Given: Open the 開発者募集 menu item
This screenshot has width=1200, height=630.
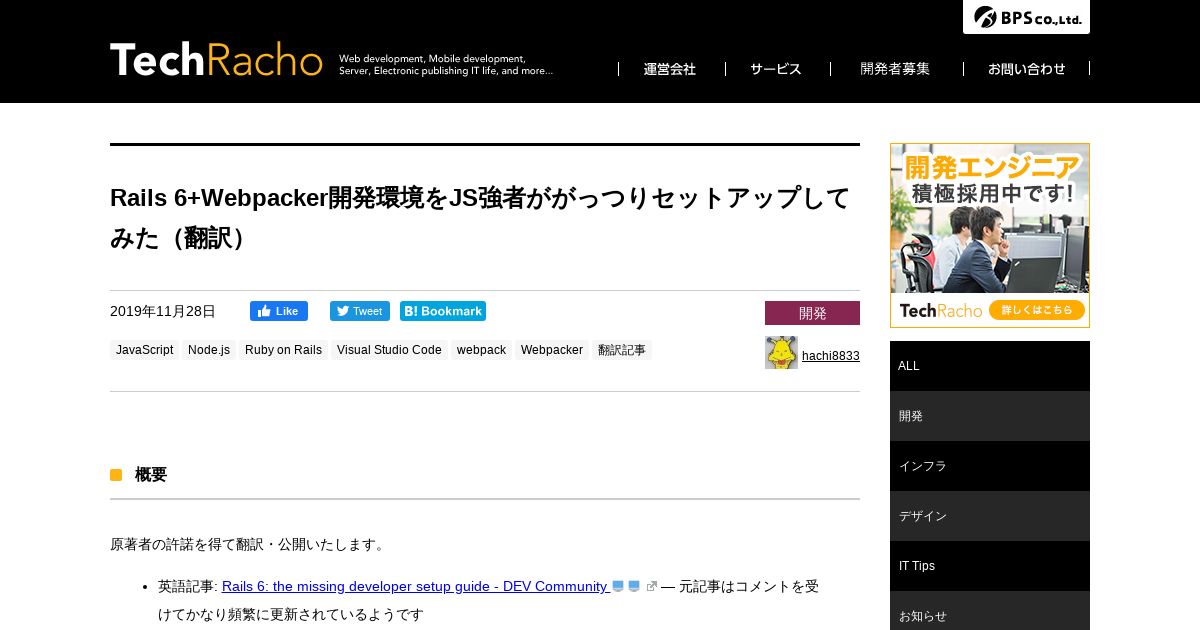Looking at the screenshot, I should (895, 69).
